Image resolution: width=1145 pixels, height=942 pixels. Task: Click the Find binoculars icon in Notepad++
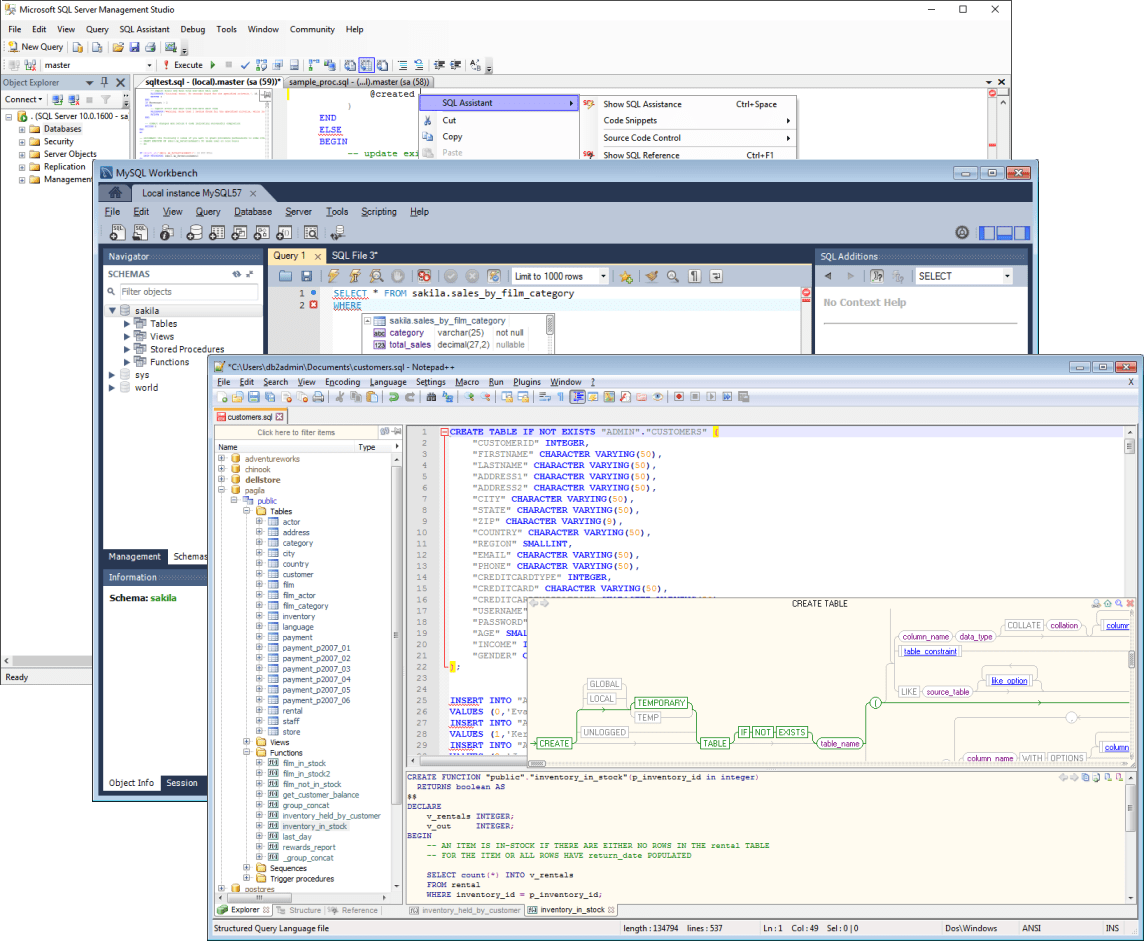(431, 397)
